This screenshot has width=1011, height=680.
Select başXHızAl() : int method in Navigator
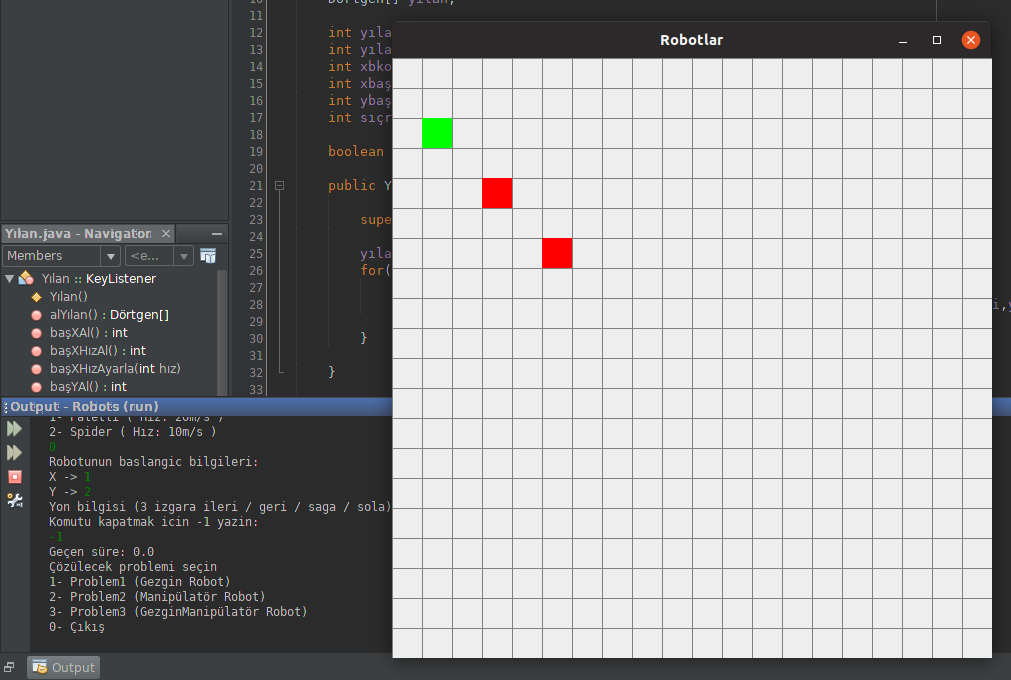pos(98,351)
